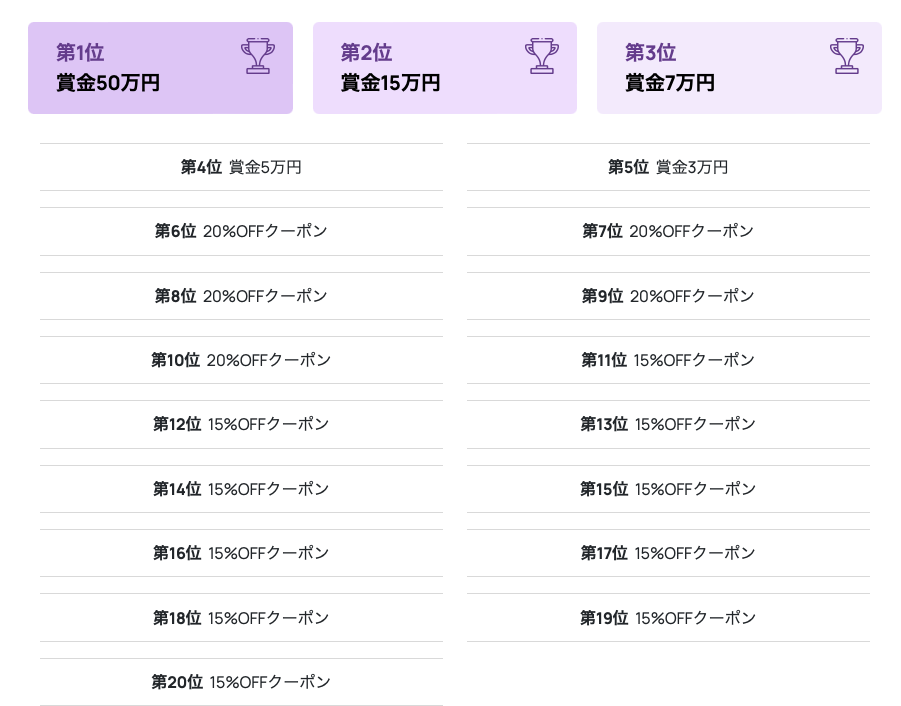Screen dimensions: 901x706
Task: Click the 第15位 15%OFFクーポン row
Action: tap(668, 489)
